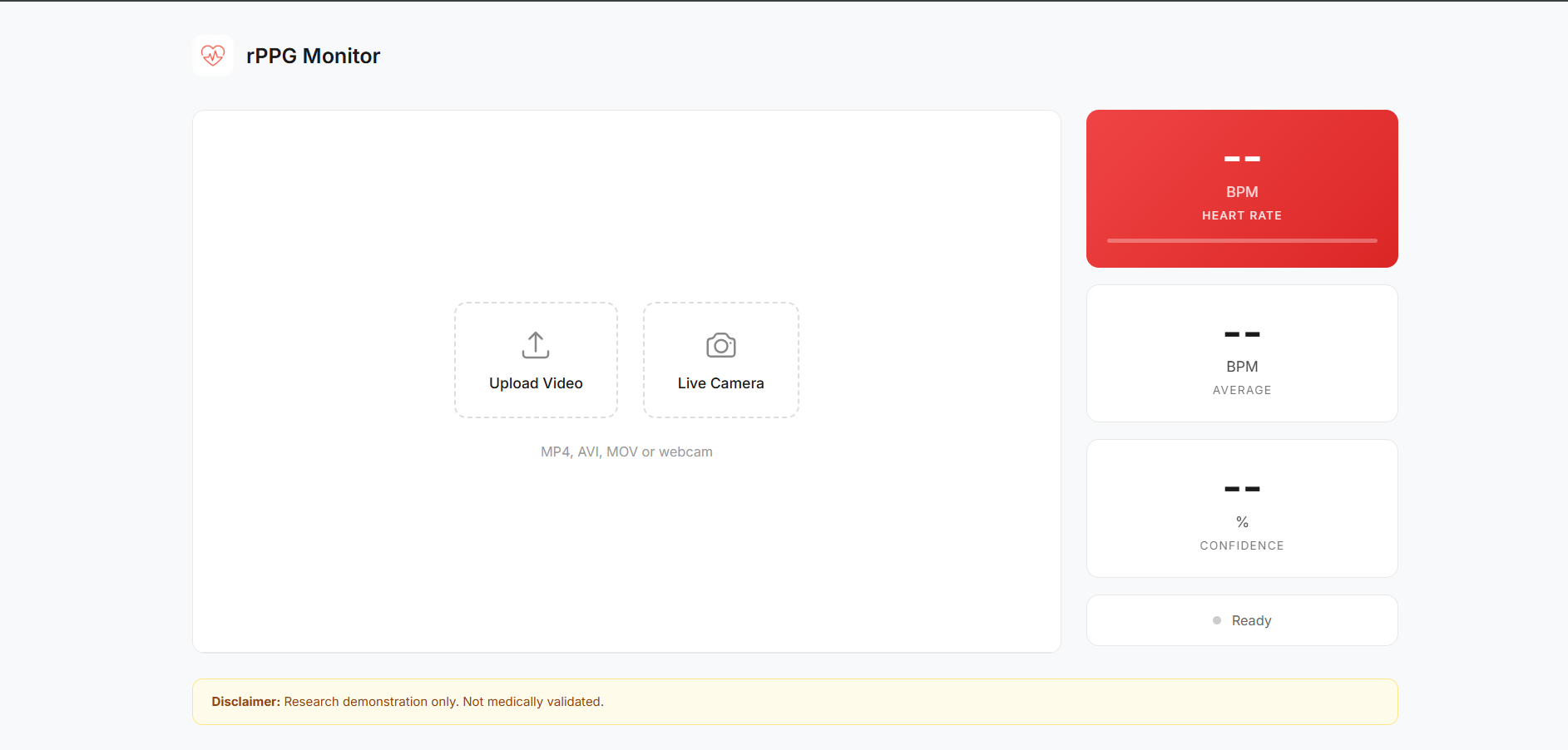Image resolution: width=1568 pixels, height=750 pixels.
Task: Select the CONFIDENCE percentage card
Action: click(1241, 508)
